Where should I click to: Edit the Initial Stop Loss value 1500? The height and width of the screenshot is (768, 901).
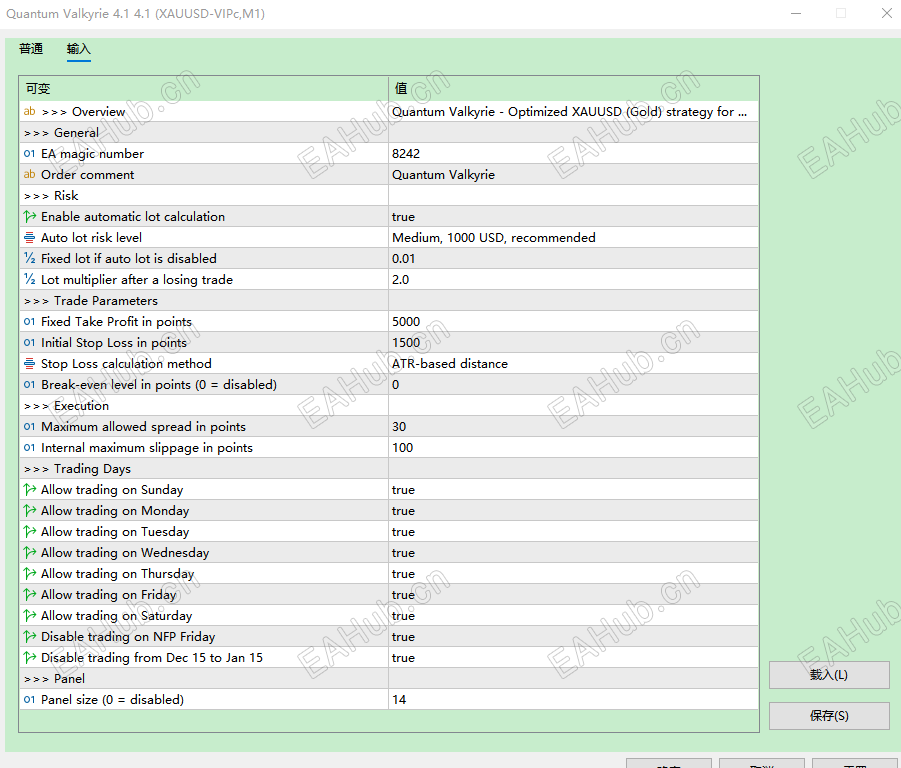(x=573, y=342)
